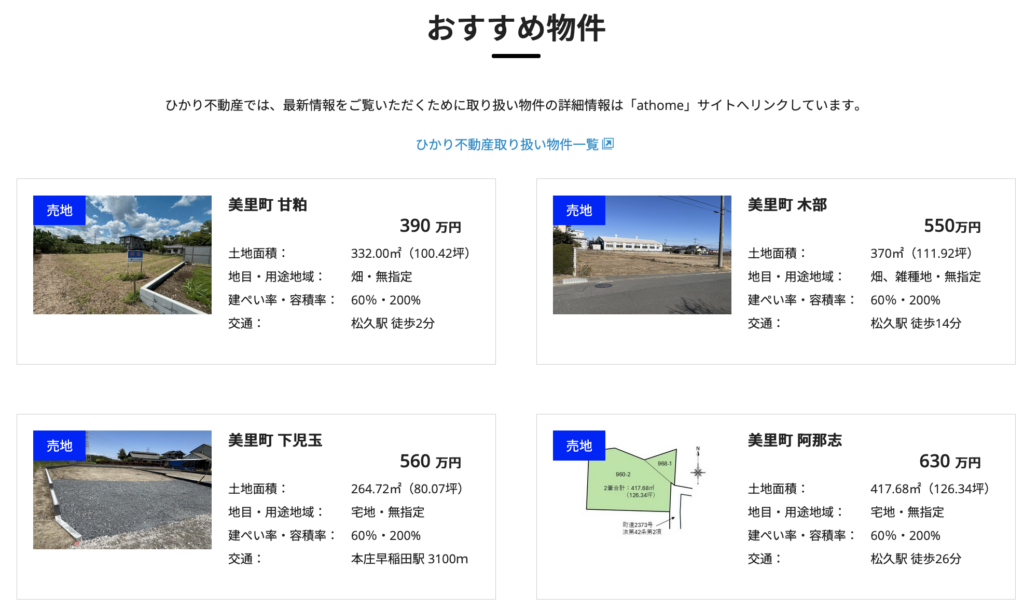Select the 美里町 甘粕 listing title
The height and width of the screenshot is (611, 1024).
[x=267, y=205]
